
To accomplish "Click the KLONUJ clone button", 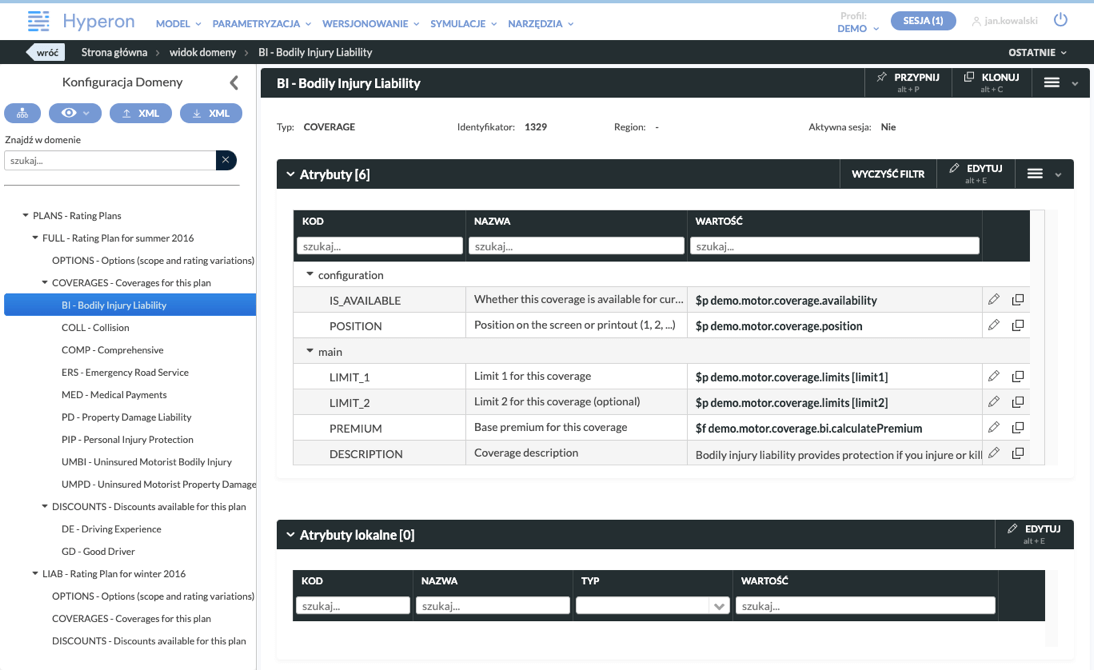I will pyautogui.click(x=991, y=82).
